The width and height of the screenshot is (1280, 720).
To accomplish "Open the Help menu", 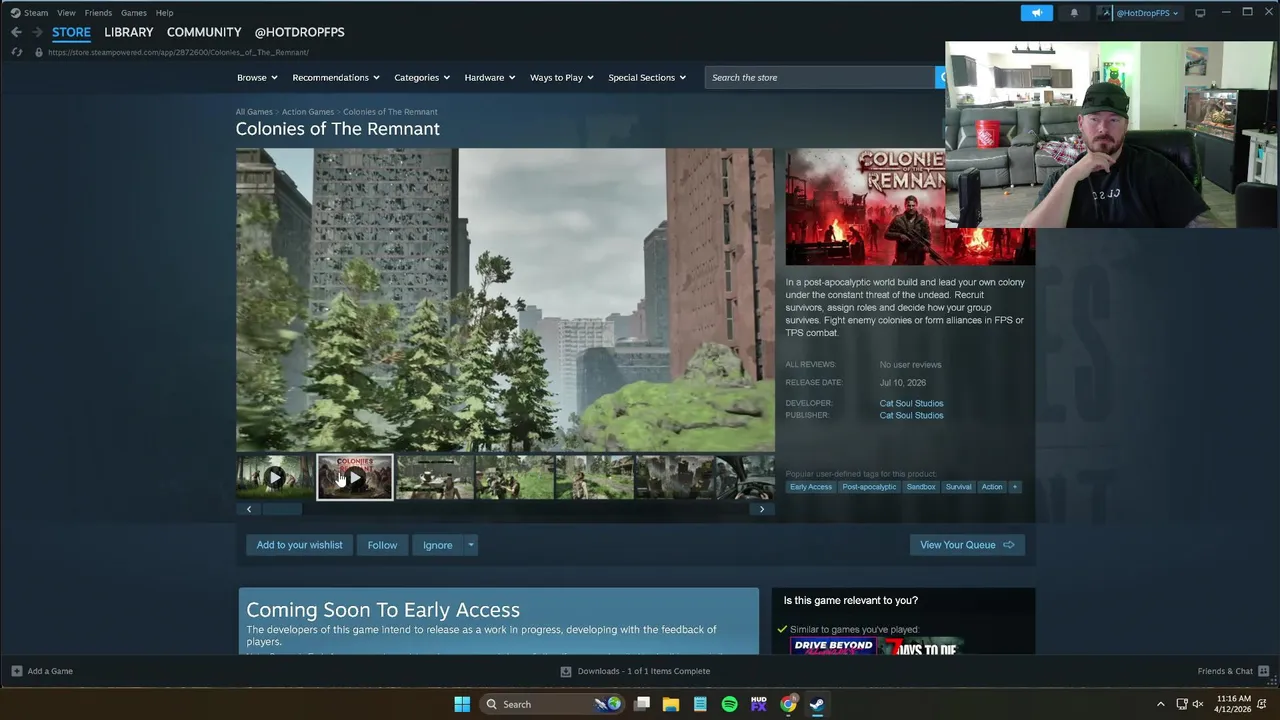I will pyautogui.click(x=164, y=13).
